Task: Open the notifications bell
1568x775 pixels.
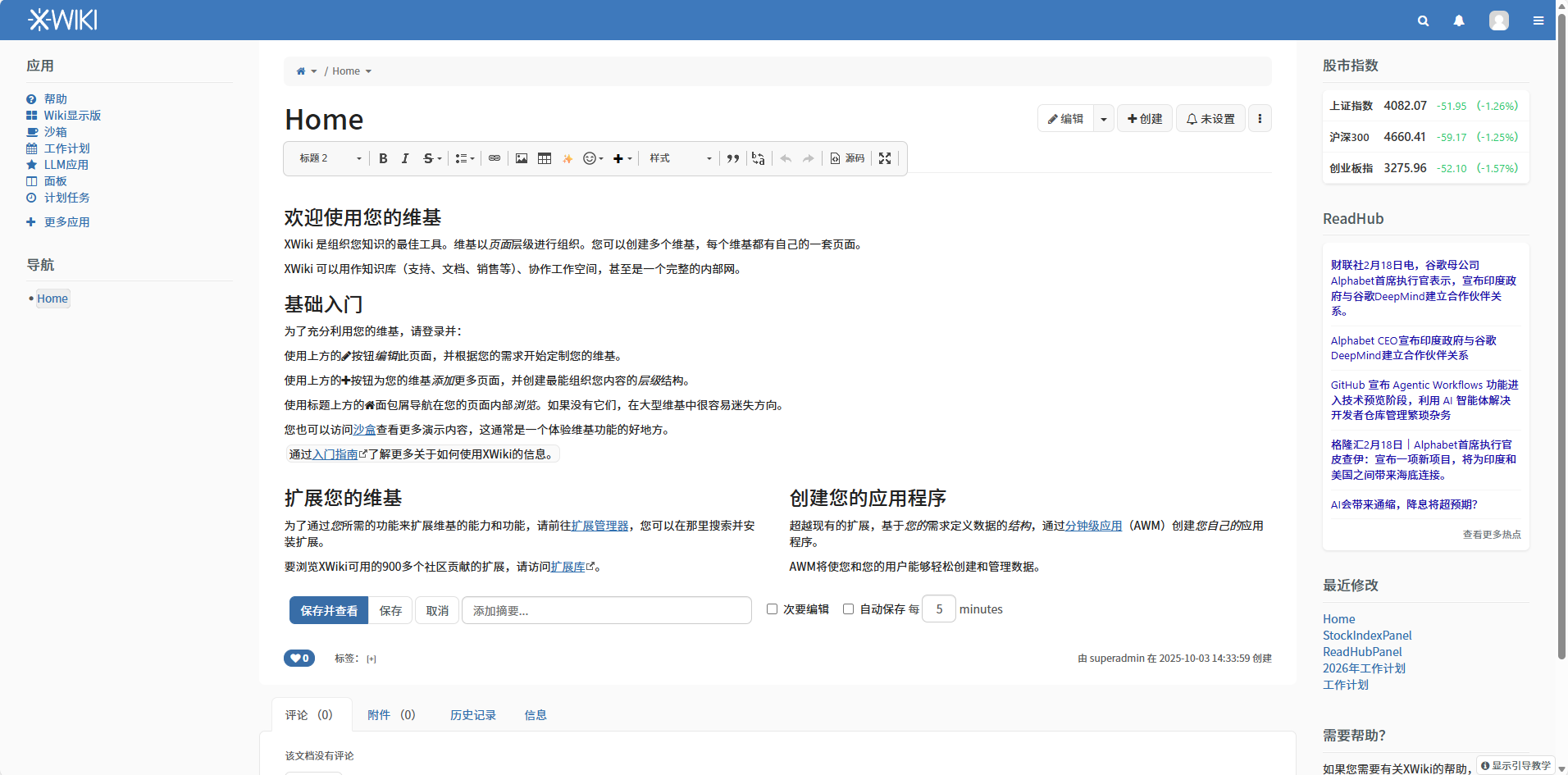Action: point(1458,20)
